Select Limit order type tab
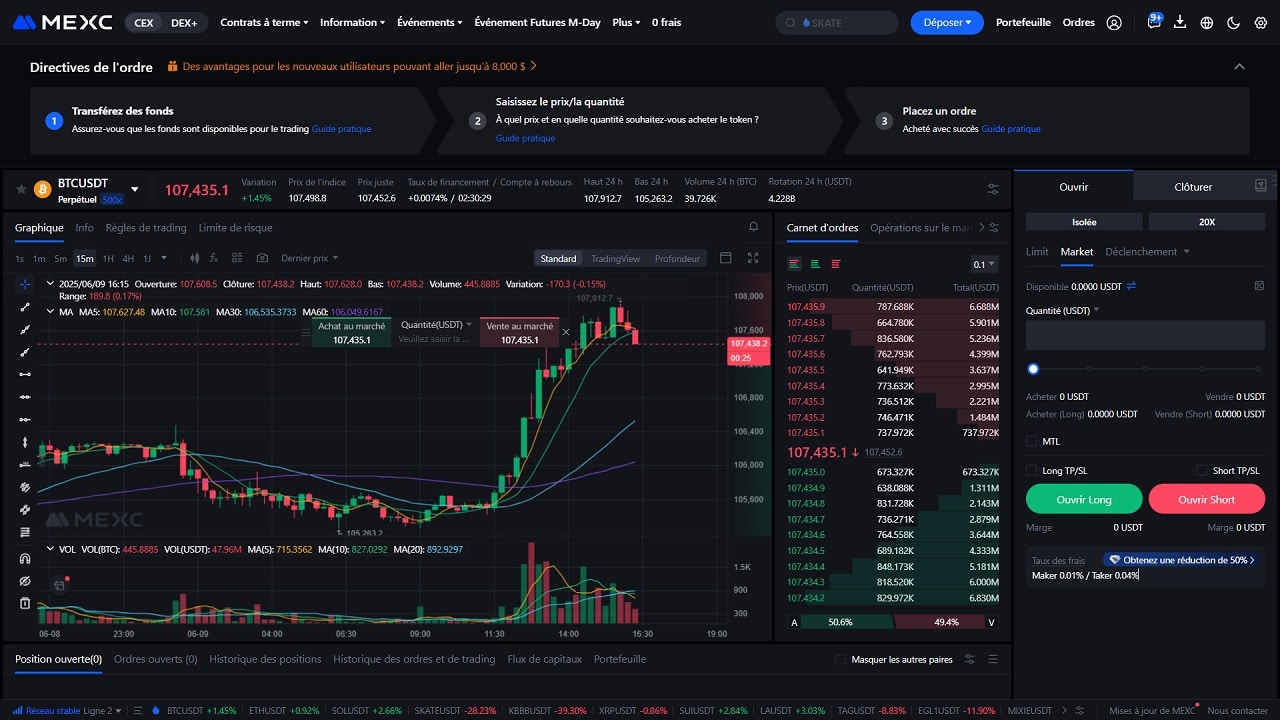The height and width of the screenshot is (720, 1280). (x=1037, y=251)
